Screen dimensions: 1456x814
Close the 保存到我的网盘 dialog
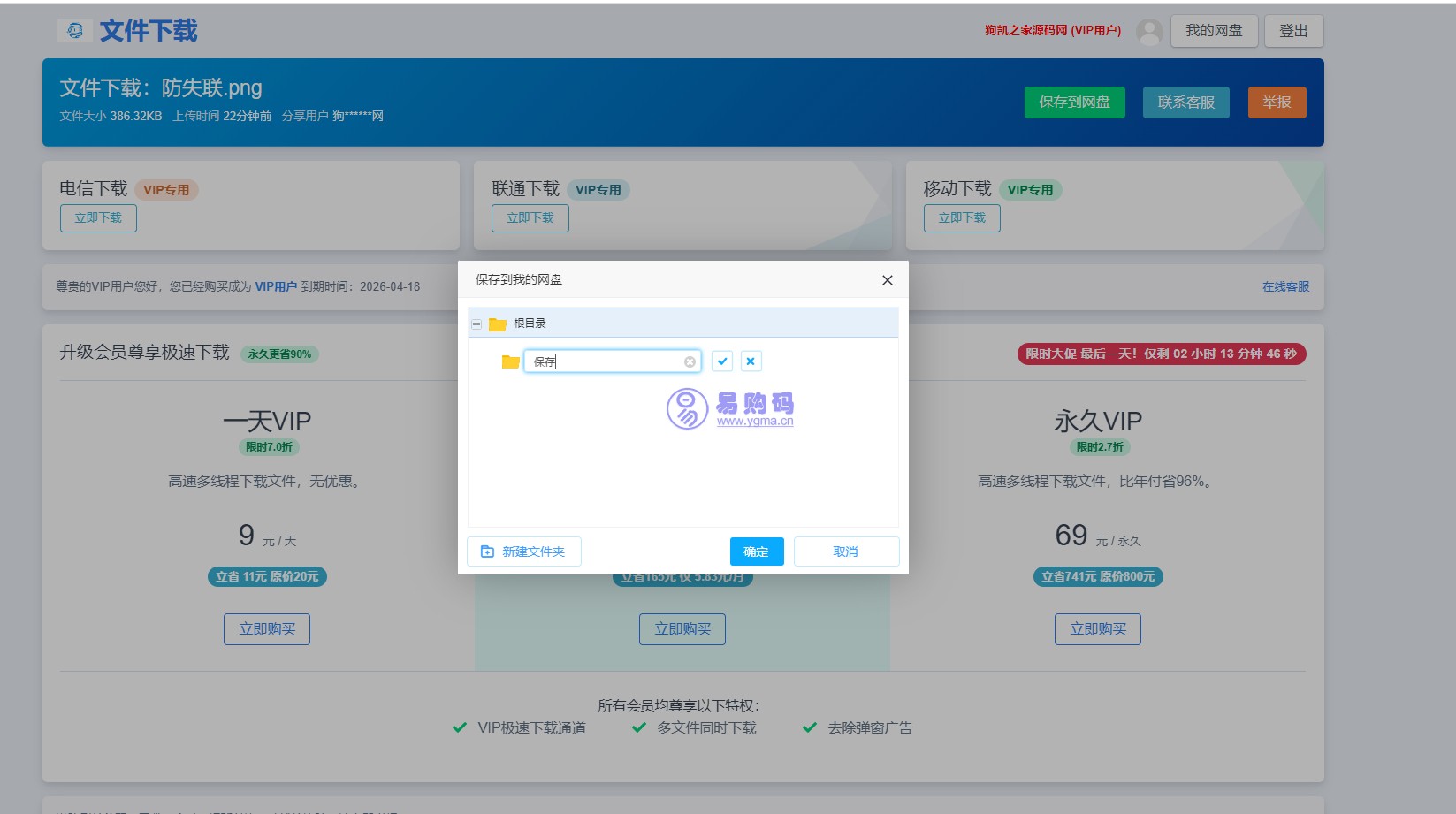(887, 279)
